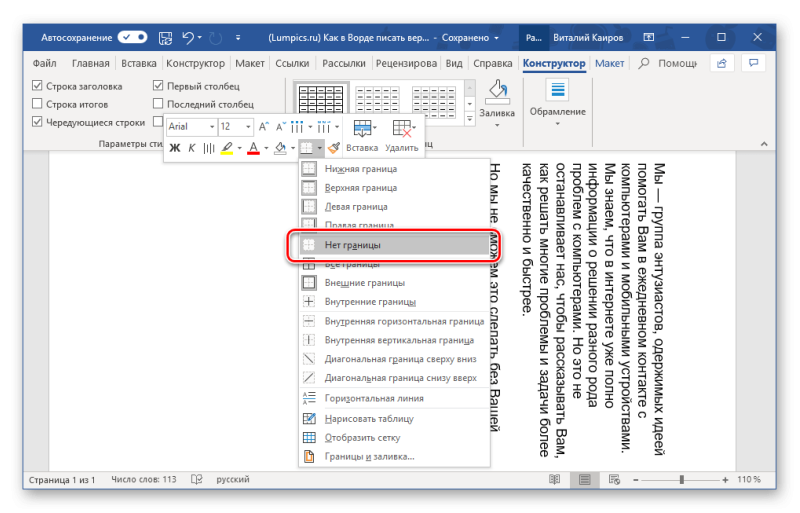Click the spelling check book icon
This screenshot has width=800, height=513.
click(x=196, y=479)
